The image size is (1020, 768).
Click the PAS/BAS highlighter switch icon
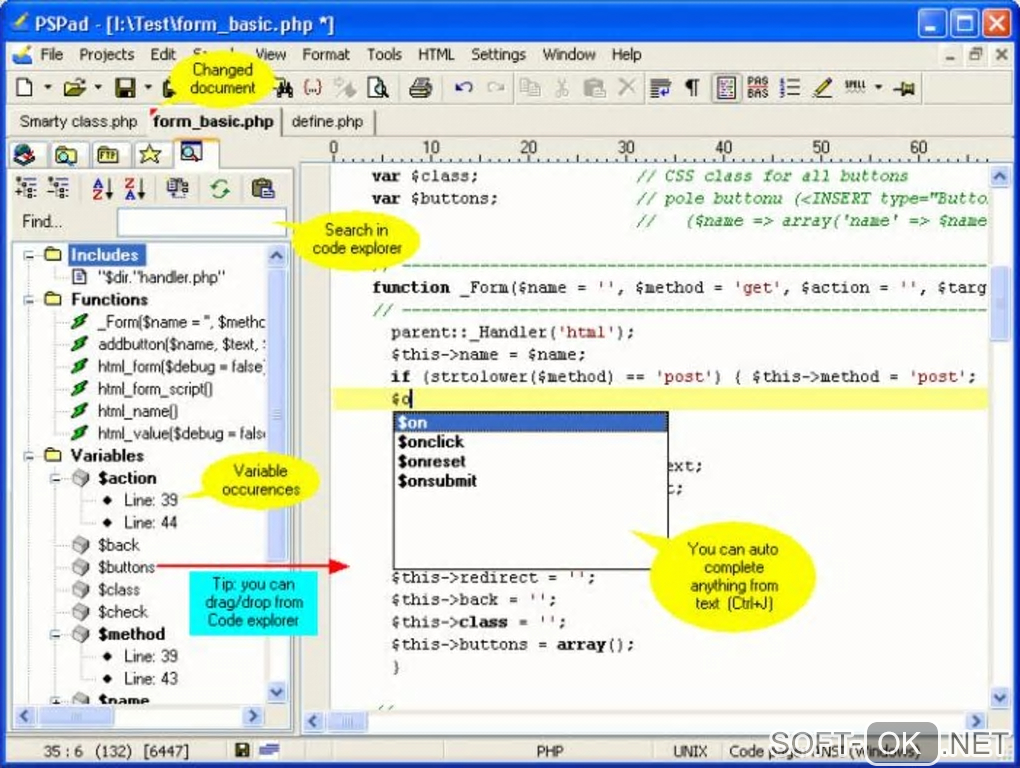(758, 87)
